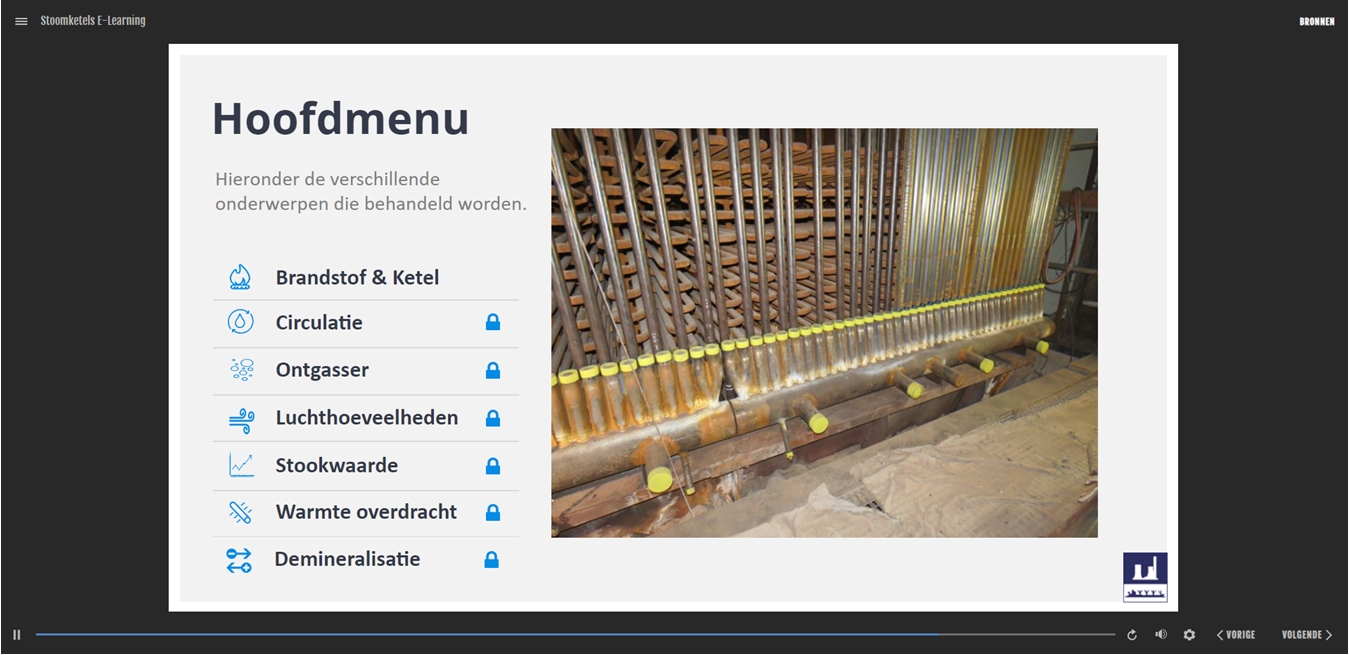1349x655 pixels.
Task: Click the lock icon next to Warmte overdracht
Action: (492, 512)
